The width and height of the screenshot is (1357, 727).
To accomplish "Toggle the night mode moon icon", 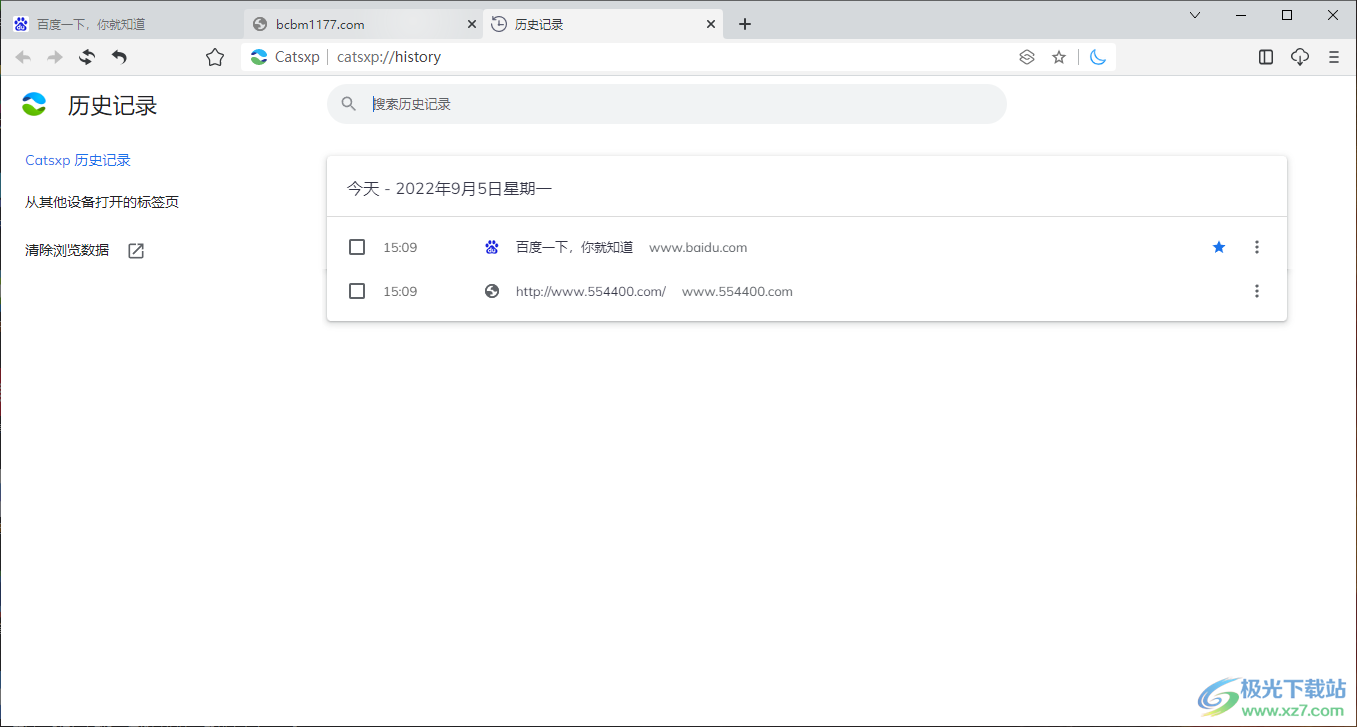I will pos(1098,57).
